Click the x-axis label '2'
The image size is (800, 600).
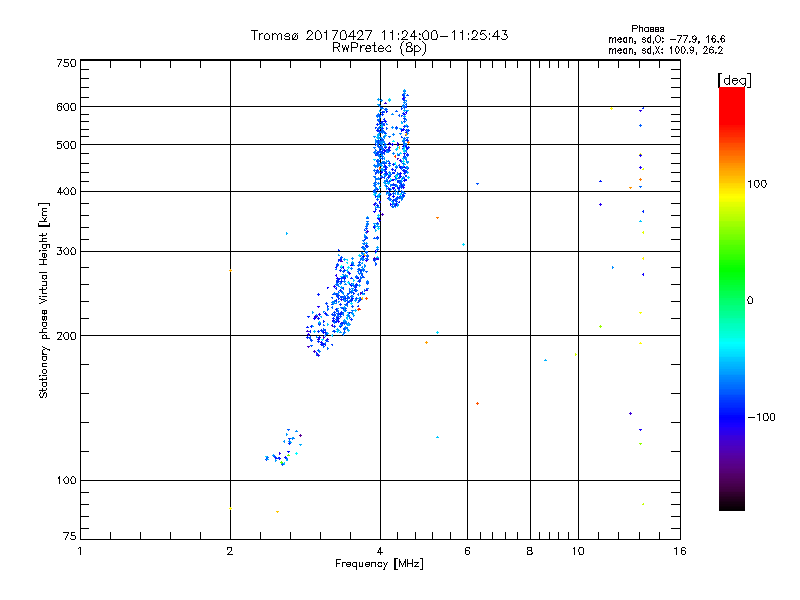[x=230, y=551]
